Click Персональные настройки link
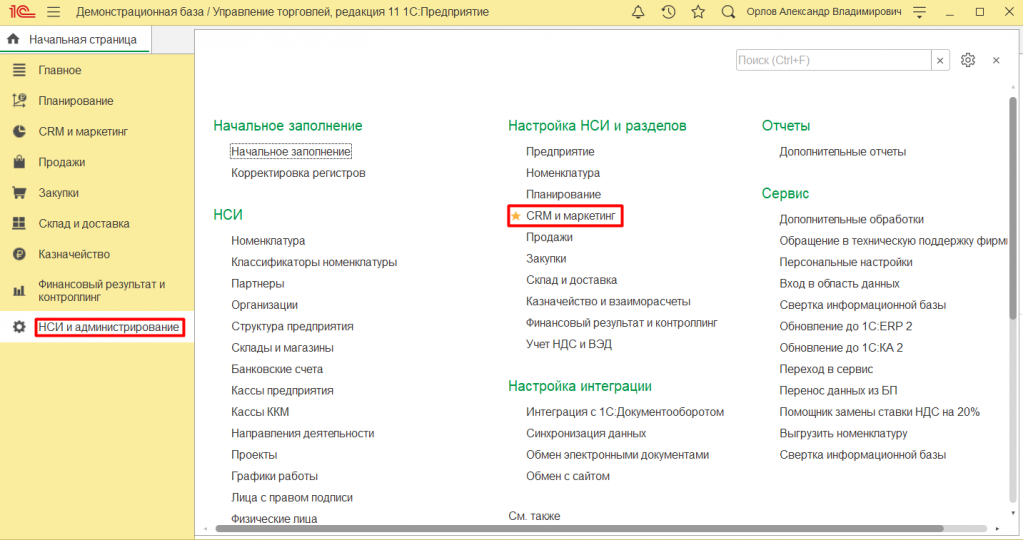This screenshot has height=540, width=1023. coord(845,262)
